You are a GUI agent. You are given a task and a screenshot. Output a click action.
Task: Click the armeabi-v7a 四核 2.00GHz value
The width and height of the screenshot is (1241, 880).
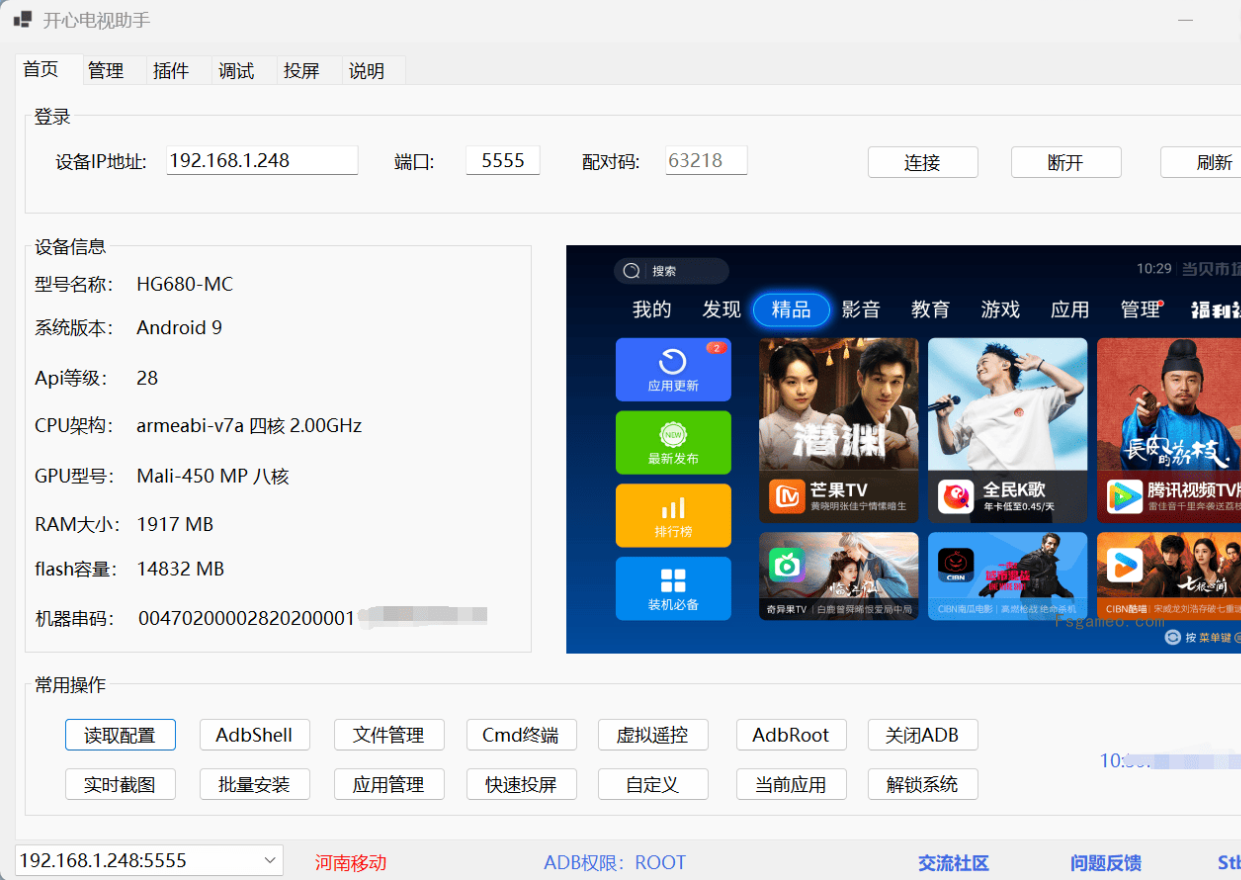(249, 426)
